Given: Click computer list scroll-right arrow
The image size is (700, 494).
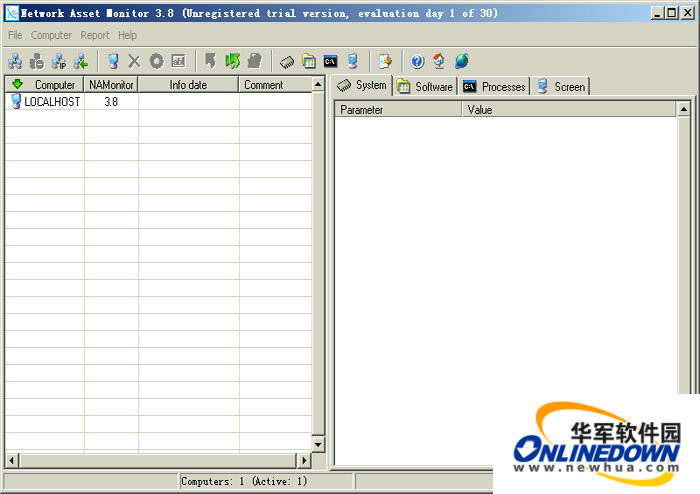Looking at the screenshot, I should tap(304, 460).
